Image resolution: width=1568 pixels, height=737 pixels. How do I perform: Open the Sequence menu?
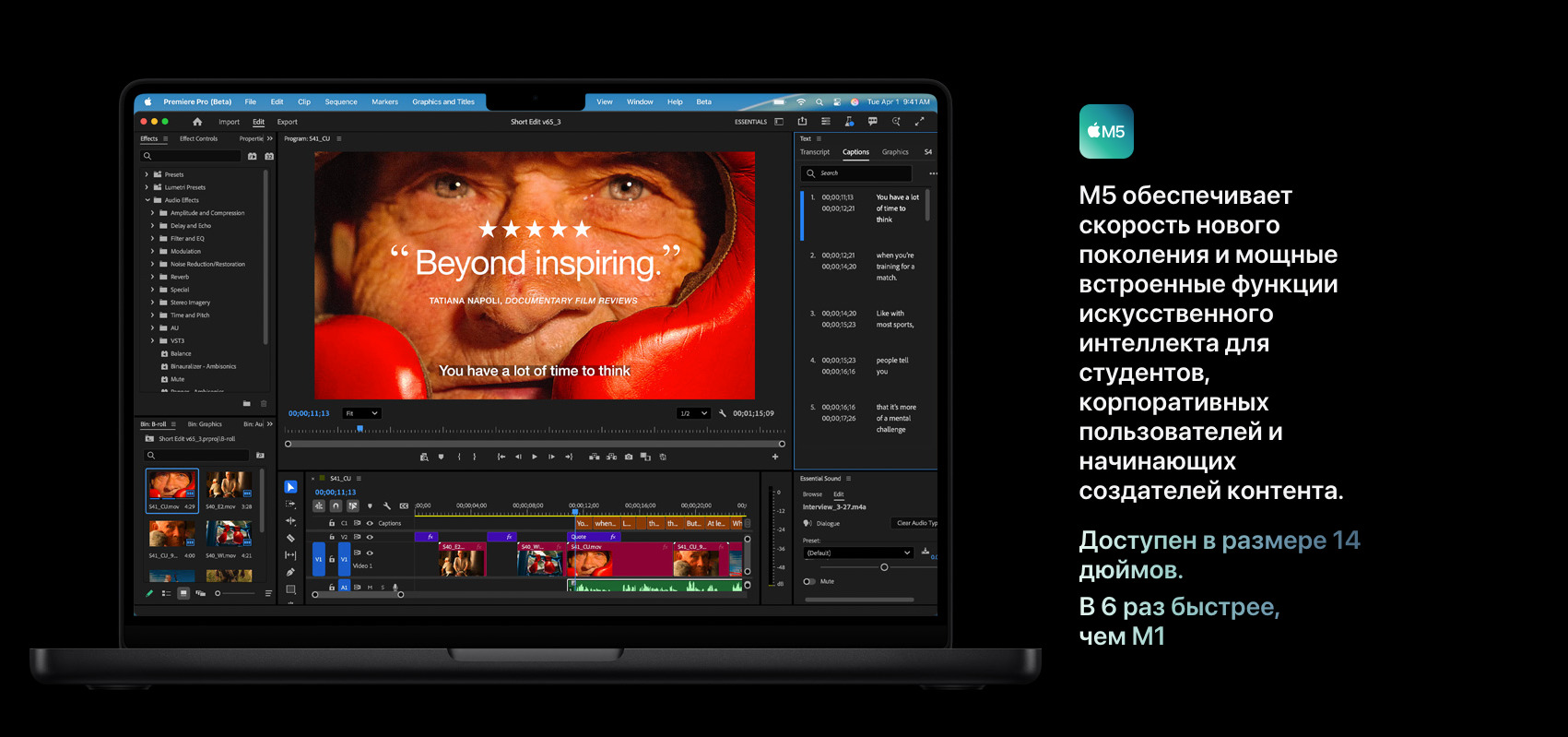point(340,102)
